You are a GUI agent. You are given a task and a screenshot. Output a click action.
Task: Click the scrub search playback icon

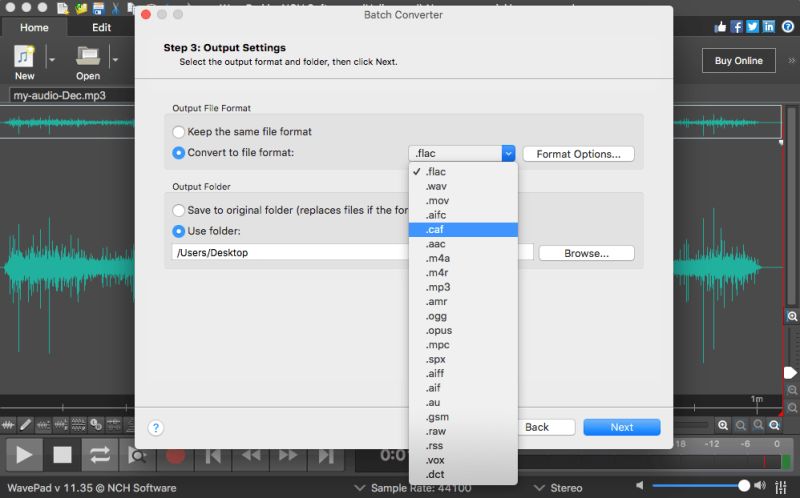point(137,456)
